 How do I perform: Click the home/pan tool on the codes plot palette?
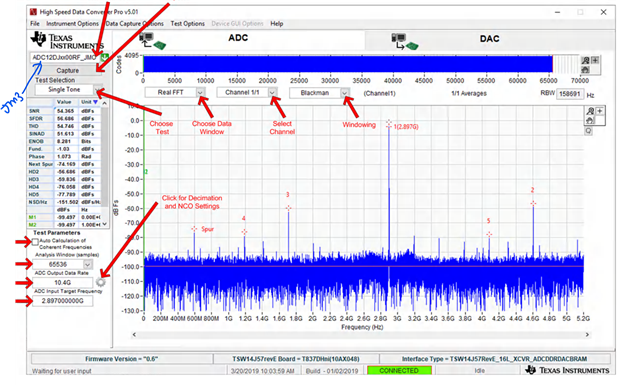pos(586,69)
